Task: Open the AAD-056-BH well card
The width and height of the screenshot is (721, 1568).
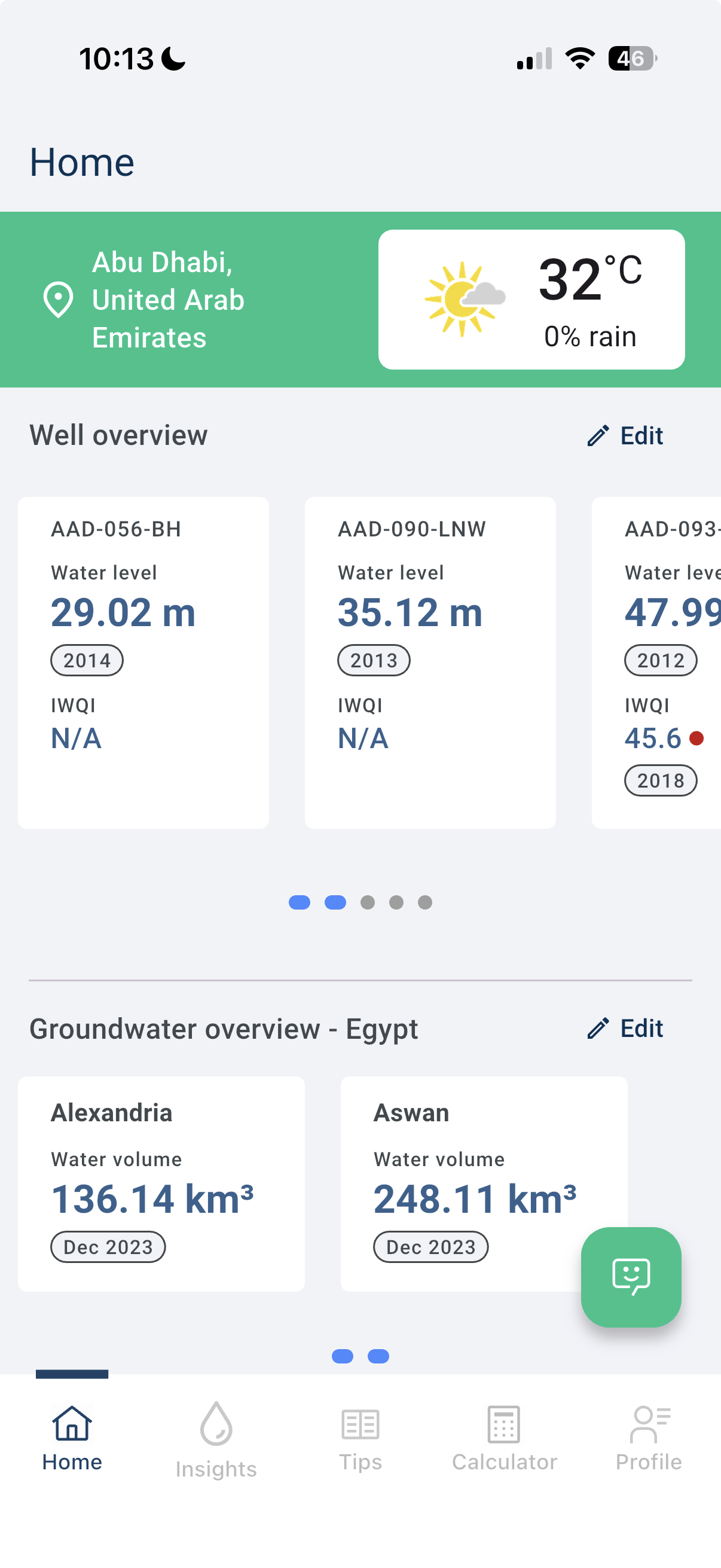Action: 143,662
